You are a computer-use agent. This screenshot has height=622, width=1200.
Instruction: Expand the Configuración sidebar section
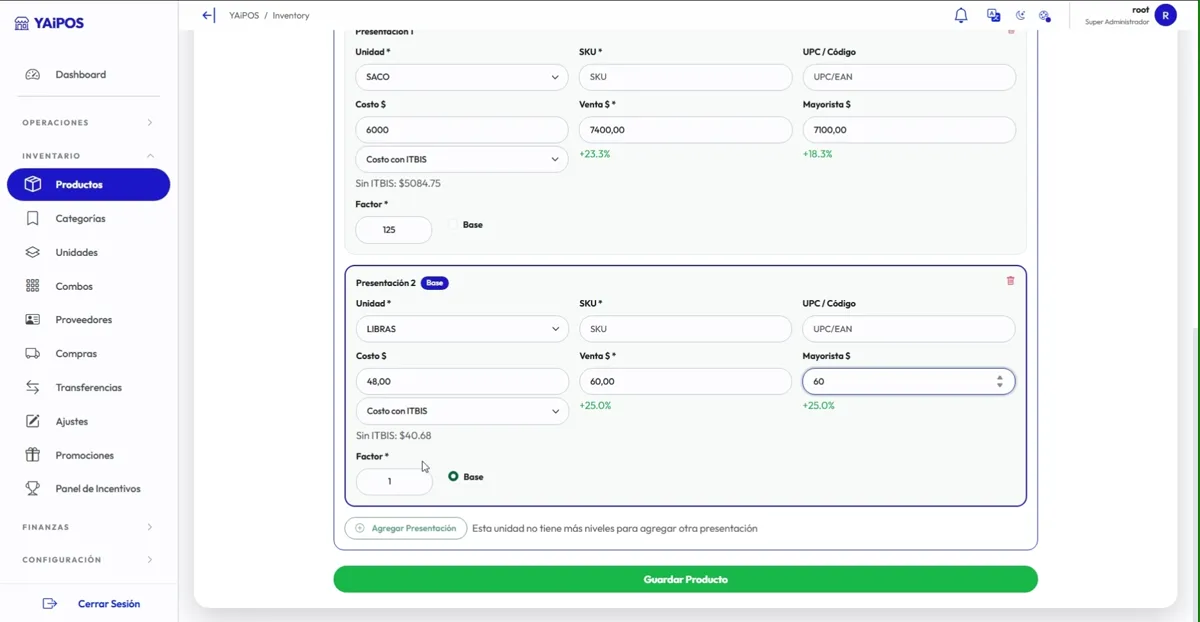pos(88,560)
